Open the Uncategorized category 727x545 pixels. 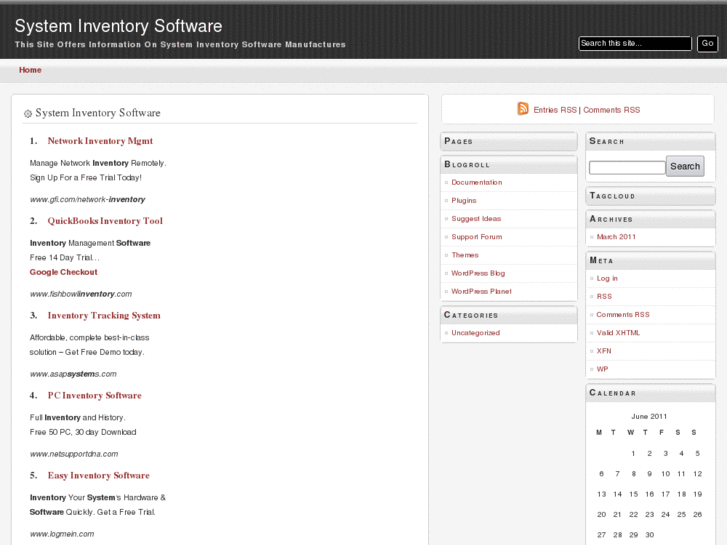pos(476,332)
